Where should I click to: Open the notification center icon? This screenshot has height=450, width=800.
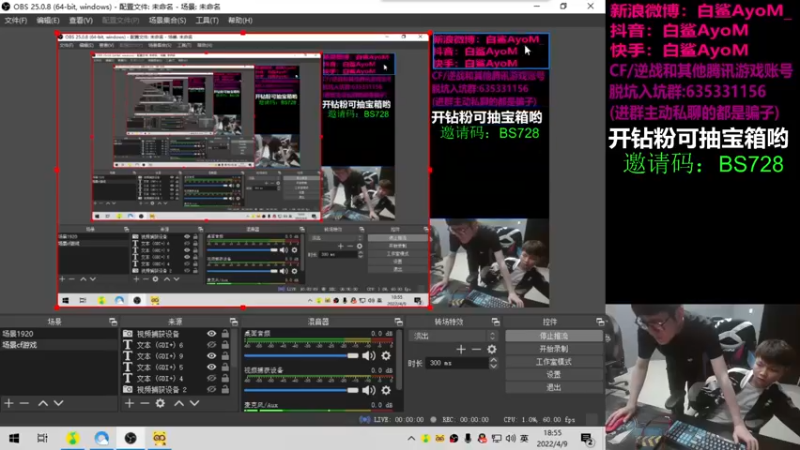tap(587, 438)
